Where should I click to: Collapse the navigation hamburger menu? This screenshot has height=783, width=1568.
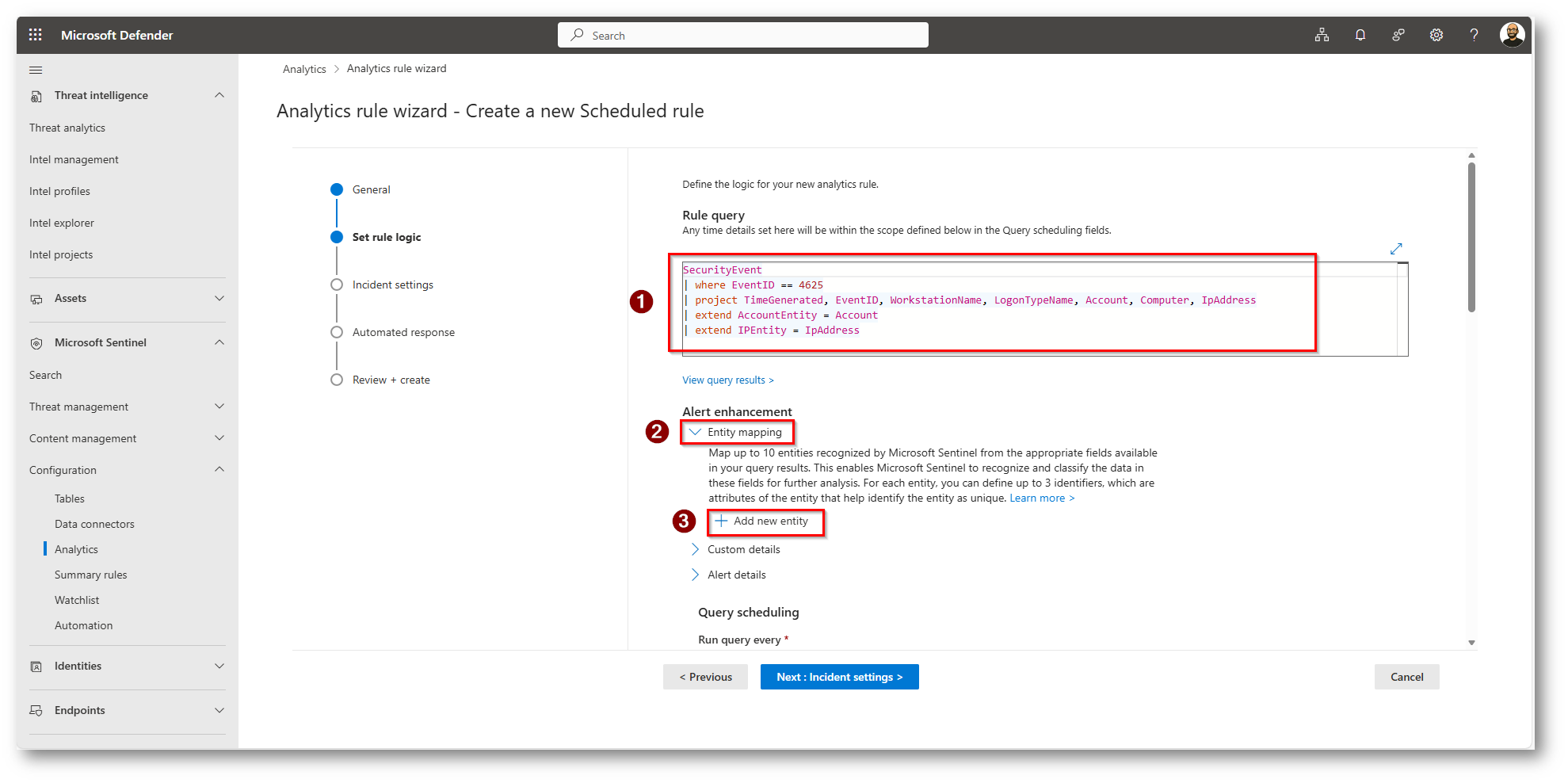point(36,70)
